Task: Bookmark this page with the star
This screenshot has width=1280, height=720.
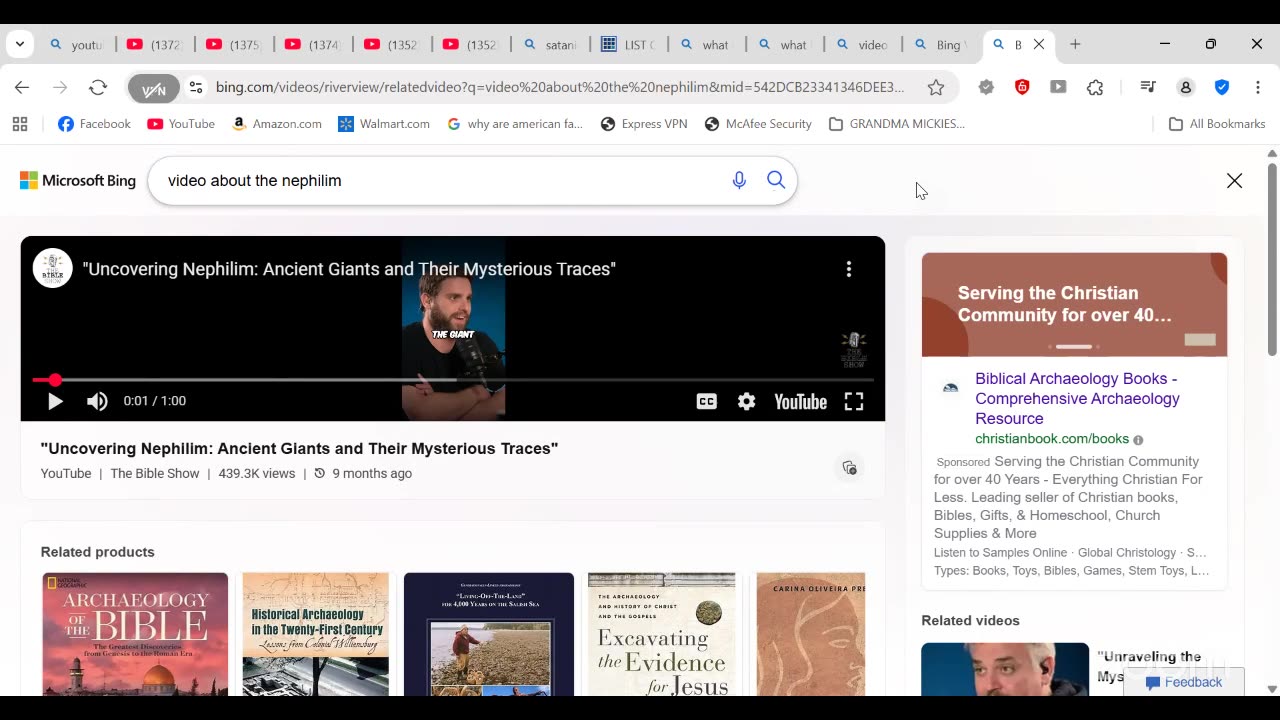Action: pyautogui.click(x=936, y=87)
